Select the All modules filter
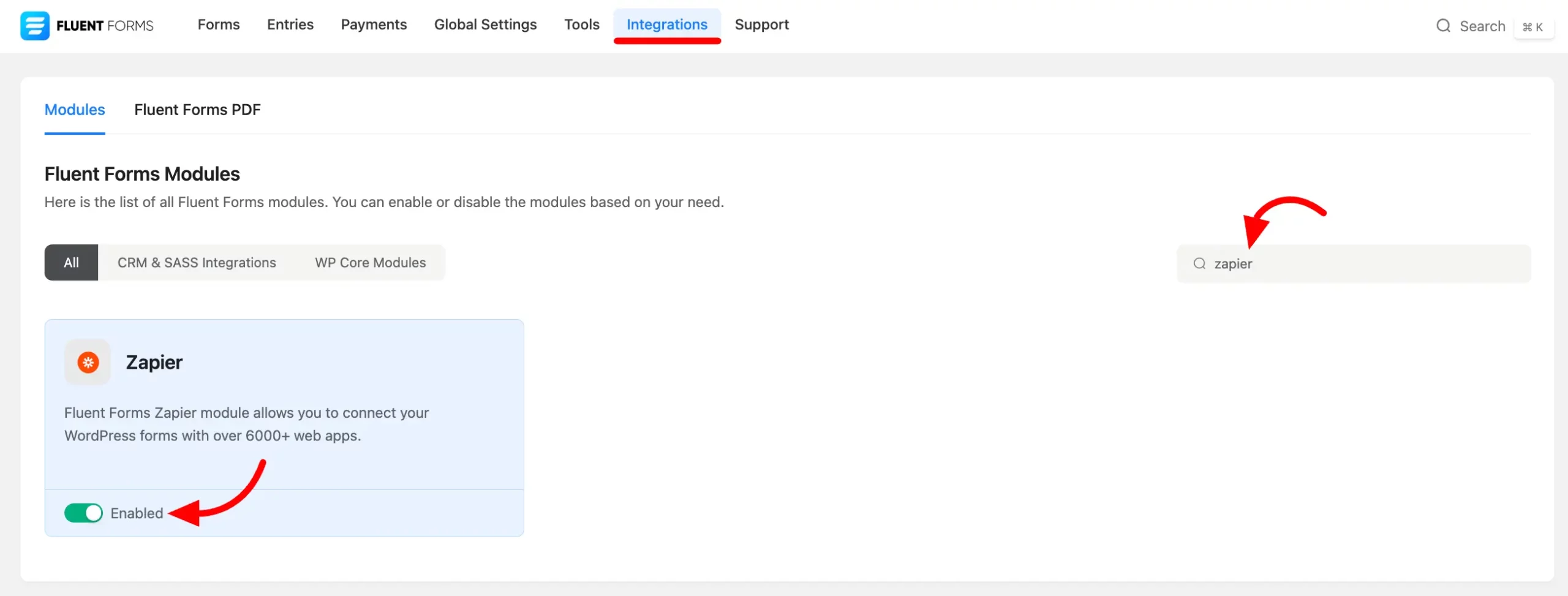Viewport: 1568px width, 596px height. (x=71, y=263)
